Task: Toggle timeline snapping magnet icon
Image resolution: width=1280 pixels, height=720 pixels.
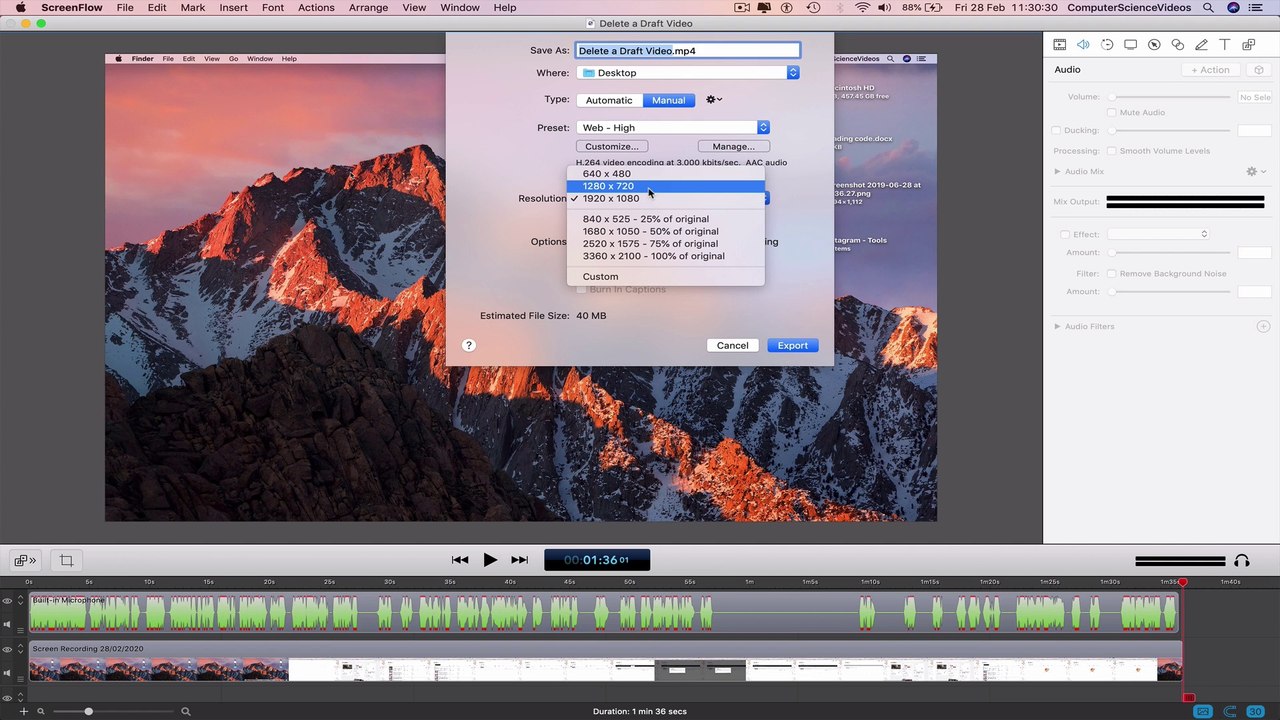Action: (1229, 711)
